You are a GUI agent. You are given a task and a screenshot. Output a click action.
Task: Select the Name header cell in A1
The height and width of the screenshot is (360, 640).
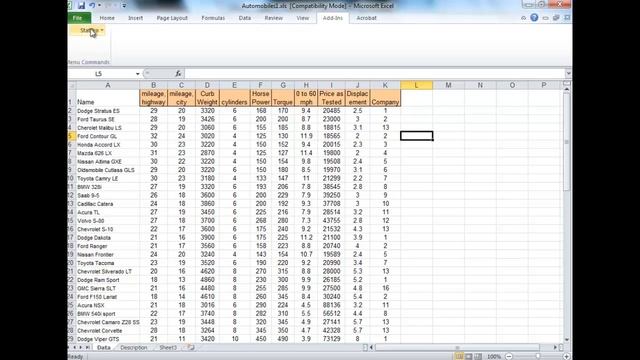(x=108, y=98)
